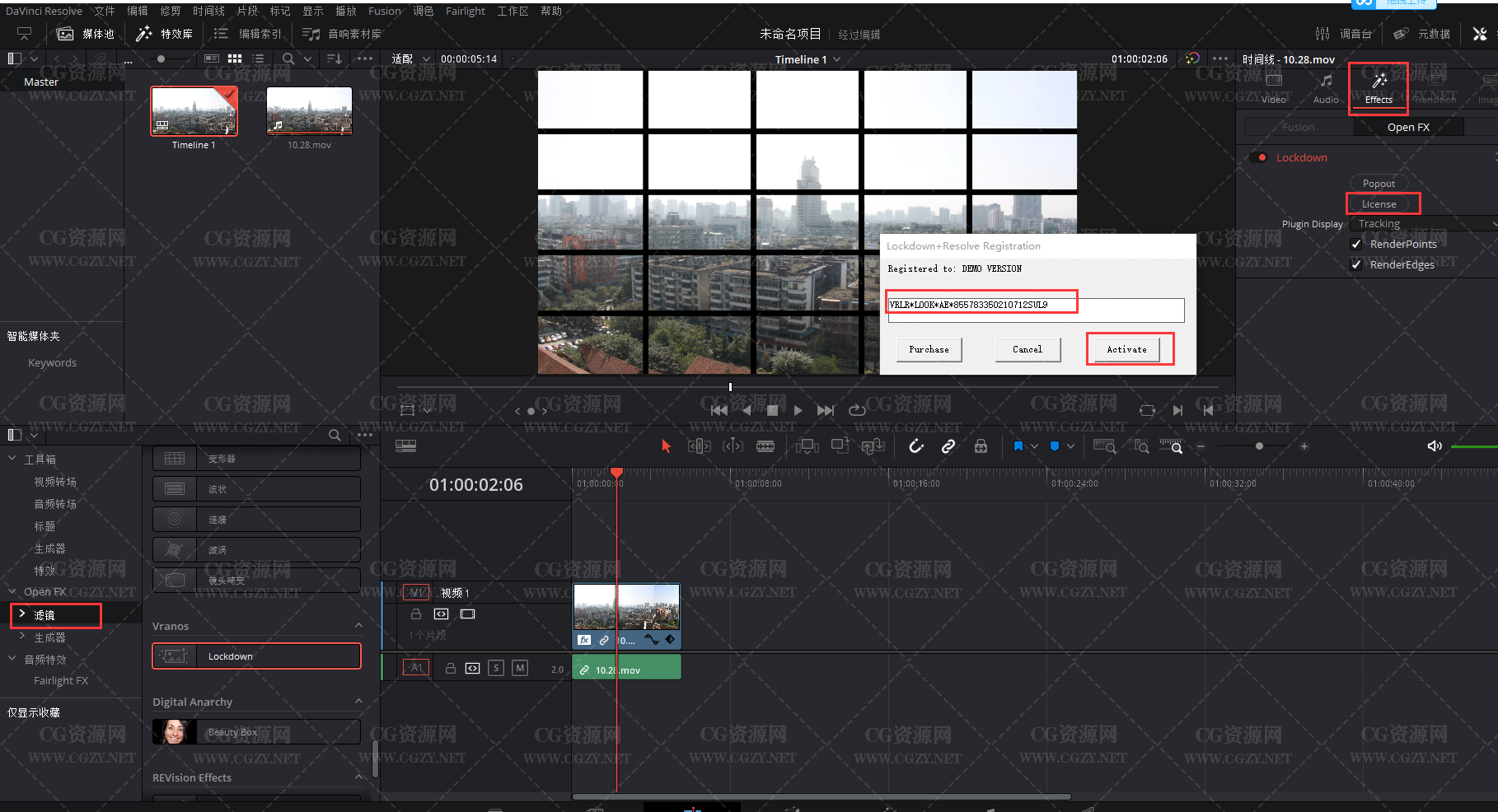Viewport: 1498px width, 812px height.
Task: Click the Lockdown Popout button
Action: click(x=1379, y=183)
